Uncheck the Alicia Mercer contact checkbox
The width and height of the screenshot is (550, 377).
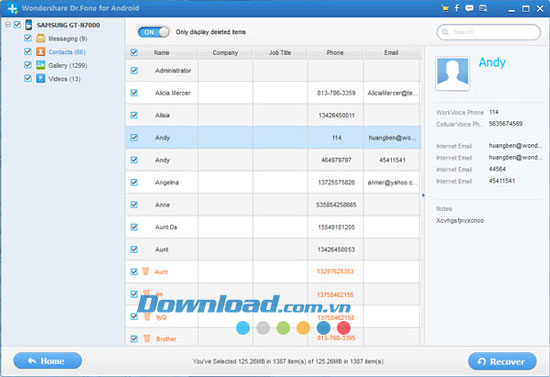(x=134, y=93)
